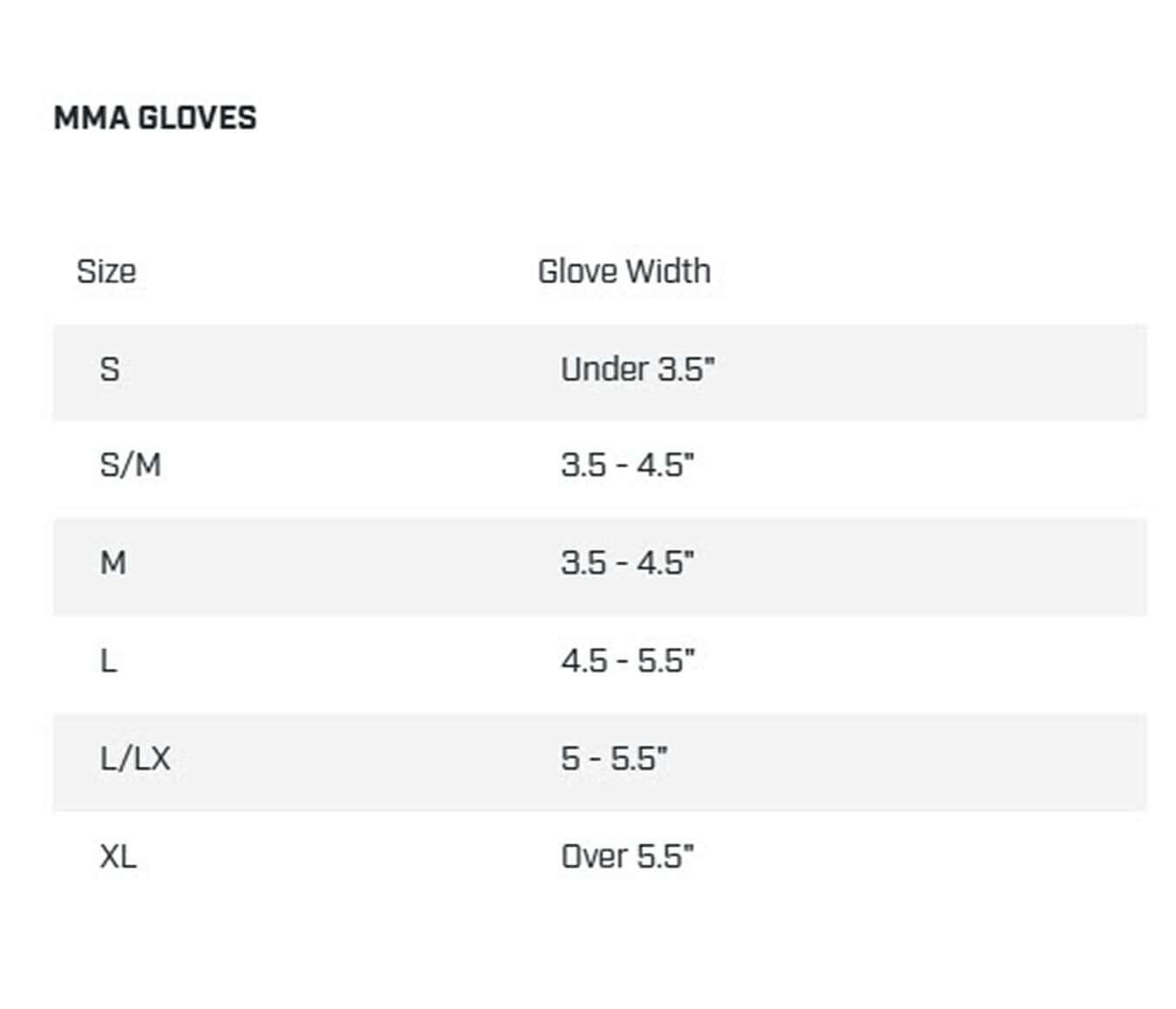Click the MMA GLOVES heading
This screenshot has height=1009, width=1176.
(x=155, y=118)
